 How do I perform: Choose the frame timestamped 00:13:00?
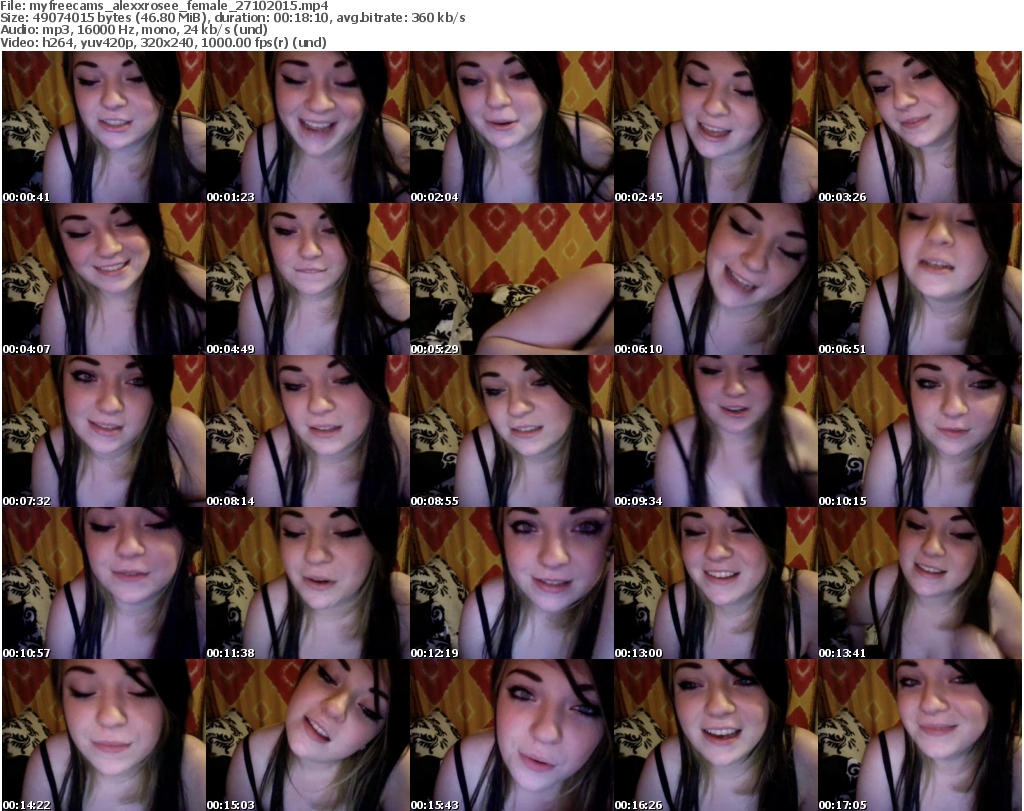point(716,583)
